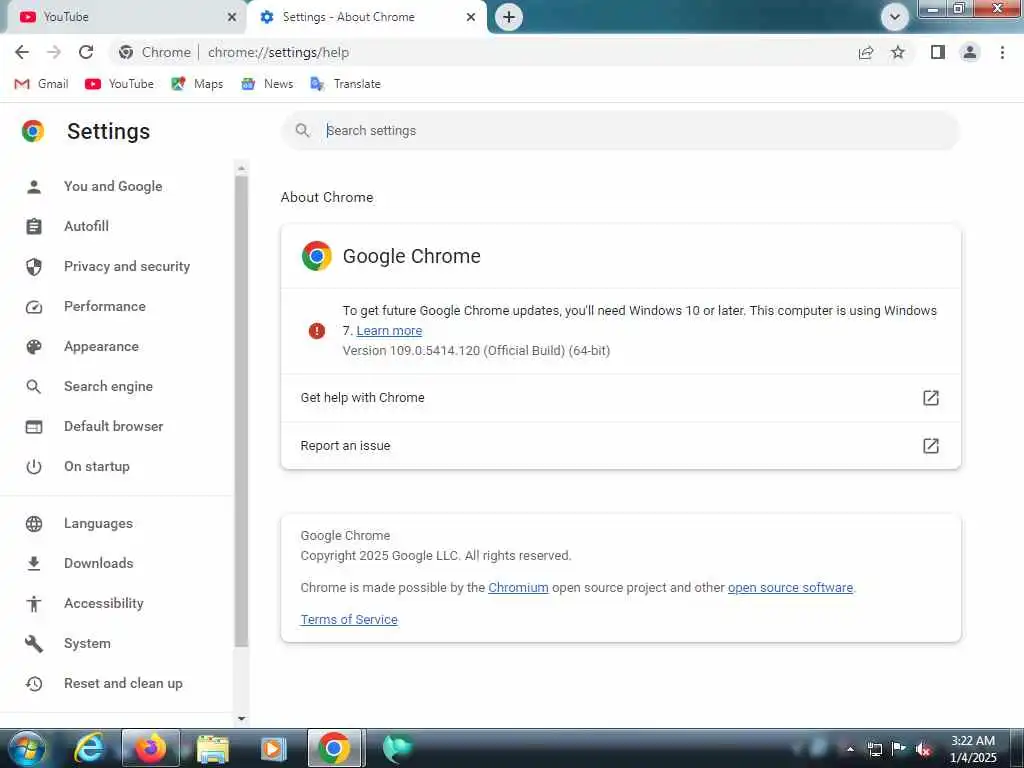The image size is (1024, 768).
Task: Open the News bookmark
Action: [267, 84]
